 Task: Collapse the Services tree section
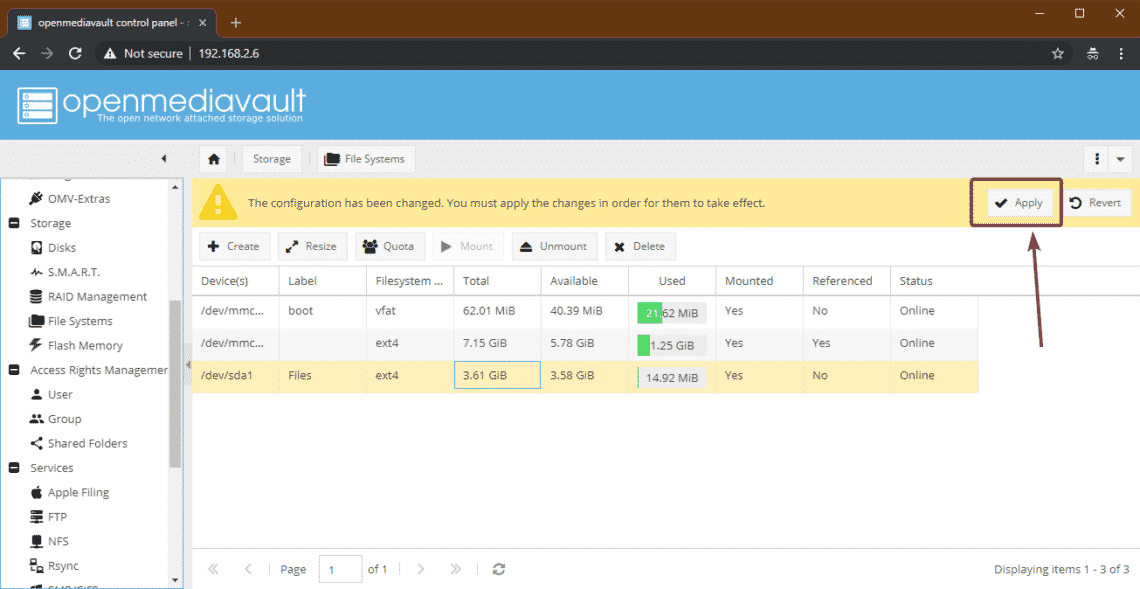14,468
